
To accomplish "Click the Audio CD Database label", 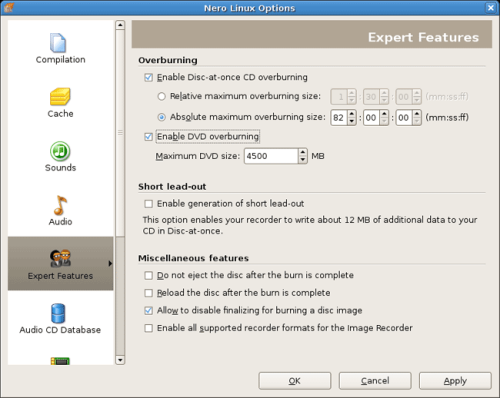I will [60, 330].
